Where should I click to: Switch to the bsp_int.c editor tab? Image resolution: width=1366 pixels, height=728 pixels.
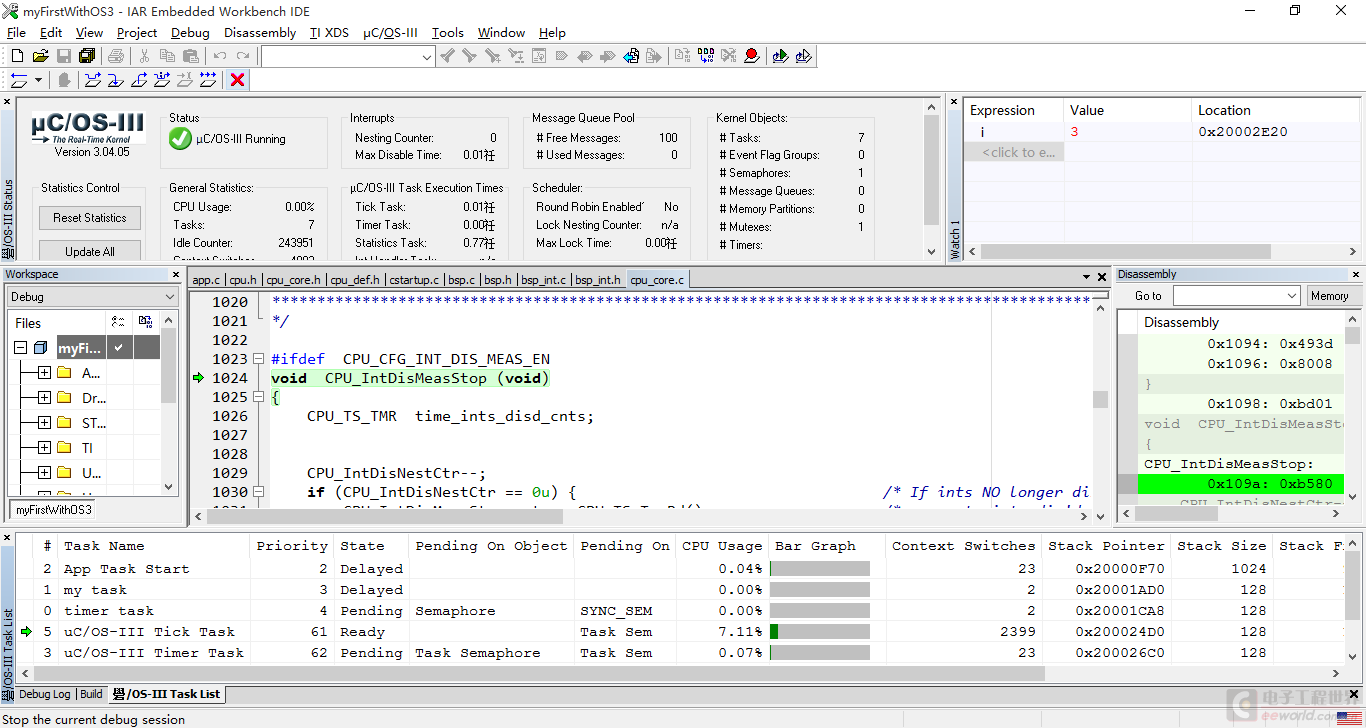(544, 280)
